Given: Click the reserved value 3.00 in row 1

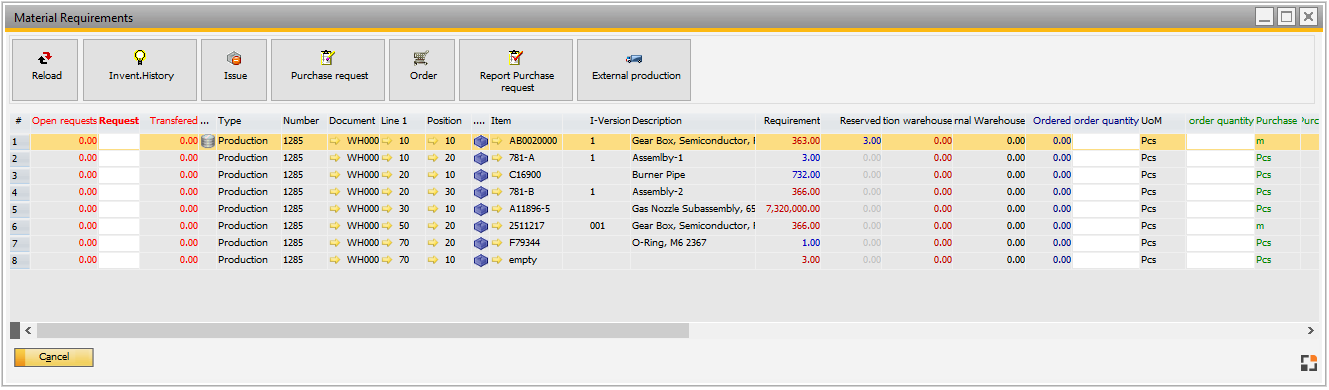Looking at the screenshot, I should [872, 141].
